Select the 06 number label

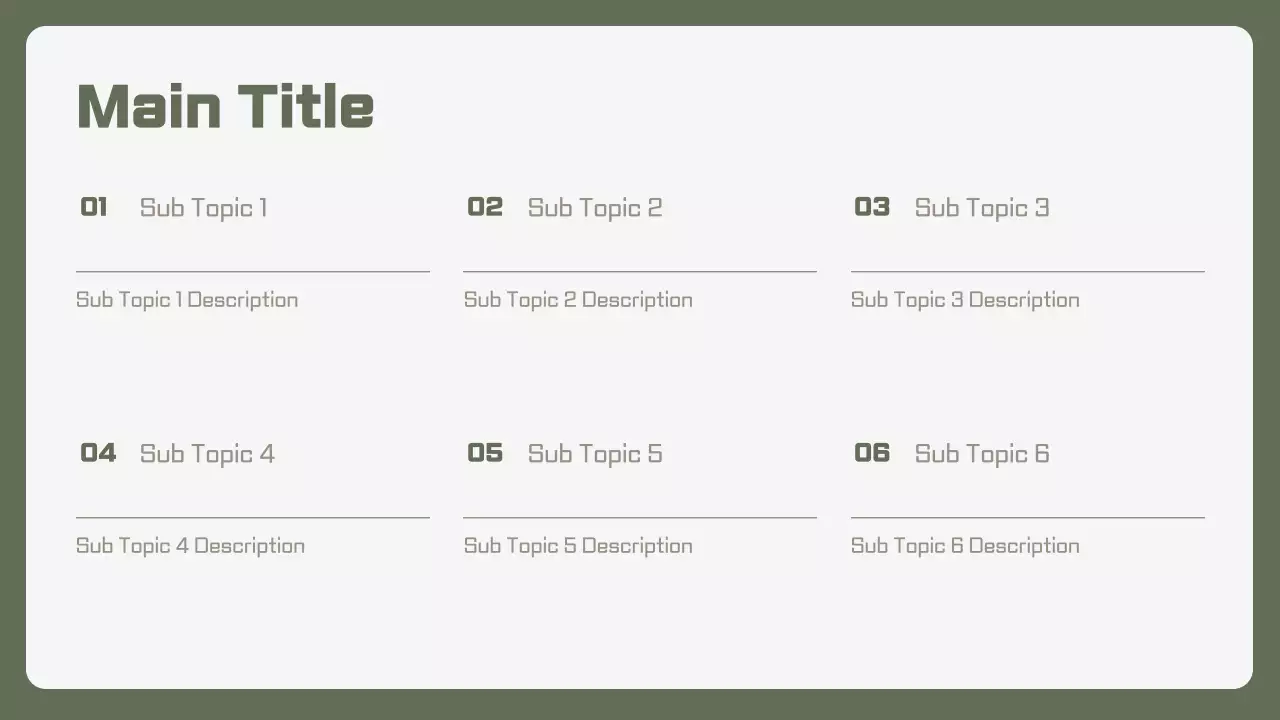pos(872,453)
